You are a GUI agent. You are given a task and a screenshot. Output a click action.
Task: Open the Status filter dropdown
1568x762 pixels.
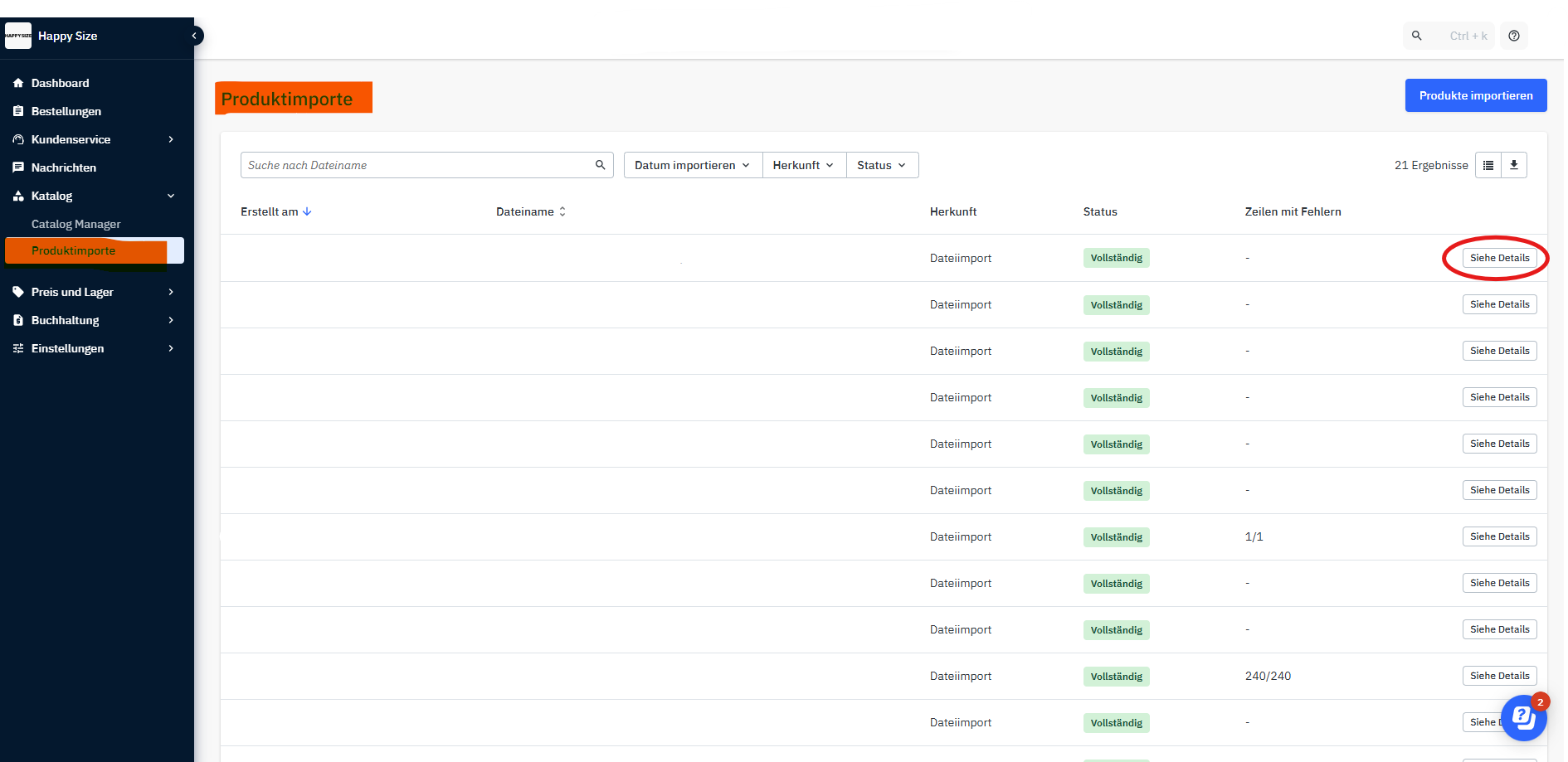[x=882, y=165]
